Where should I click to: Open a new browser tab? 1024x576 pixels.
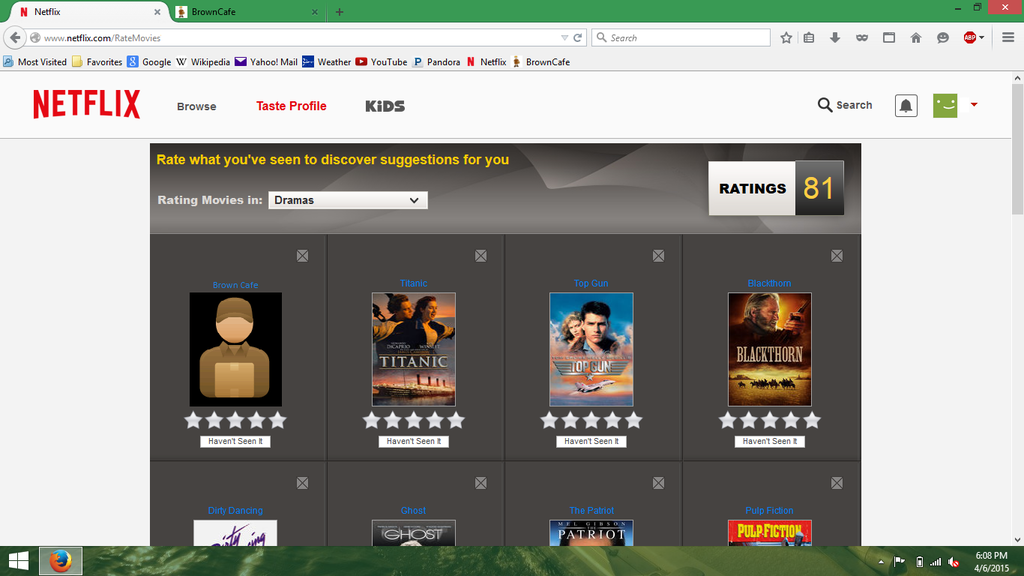click(x=340, y=12)
